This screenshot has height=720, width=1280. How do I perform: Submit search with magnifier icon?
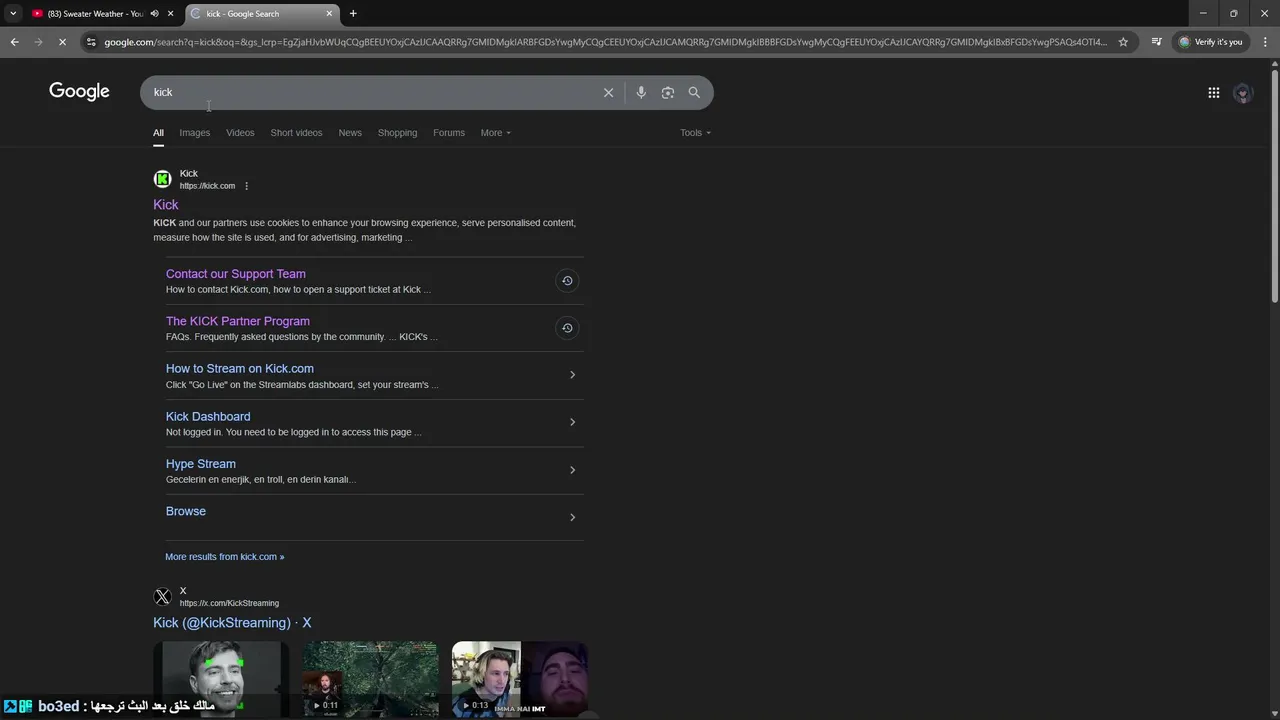pos(694,92)
